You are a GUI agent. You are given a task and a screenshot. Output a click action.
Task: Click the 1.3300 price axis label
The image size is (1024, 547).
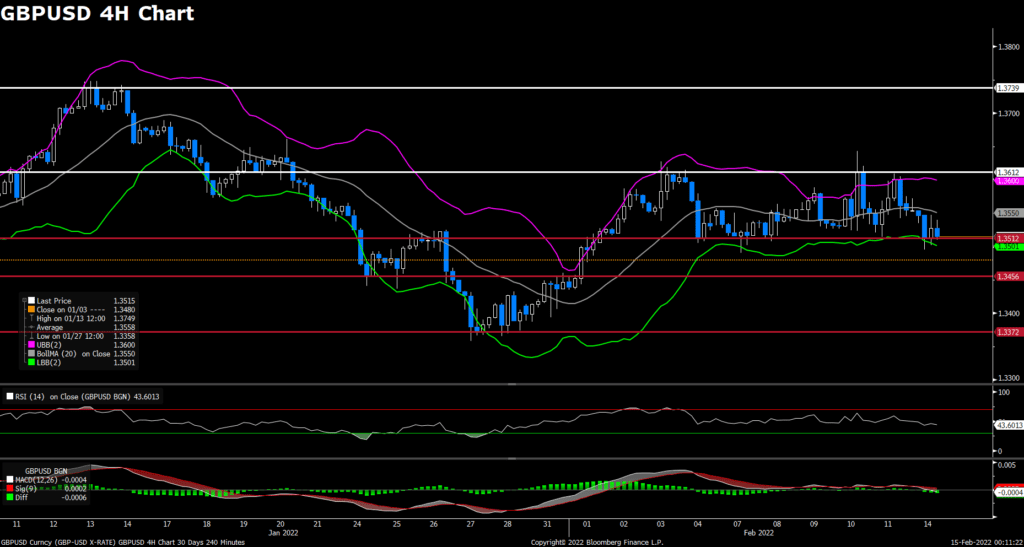(1009, 379)
